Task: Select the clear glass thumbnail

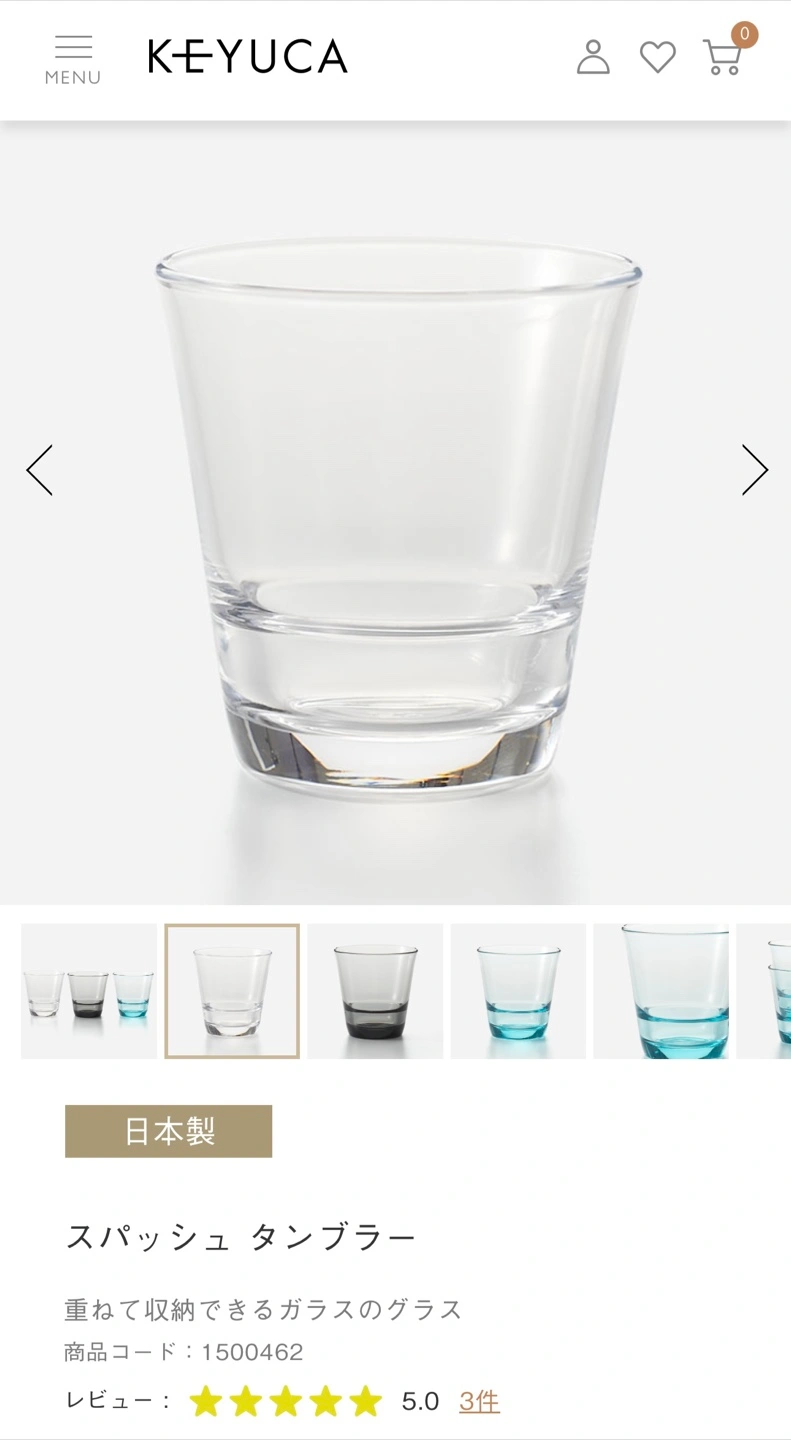Action: [232, 991]
